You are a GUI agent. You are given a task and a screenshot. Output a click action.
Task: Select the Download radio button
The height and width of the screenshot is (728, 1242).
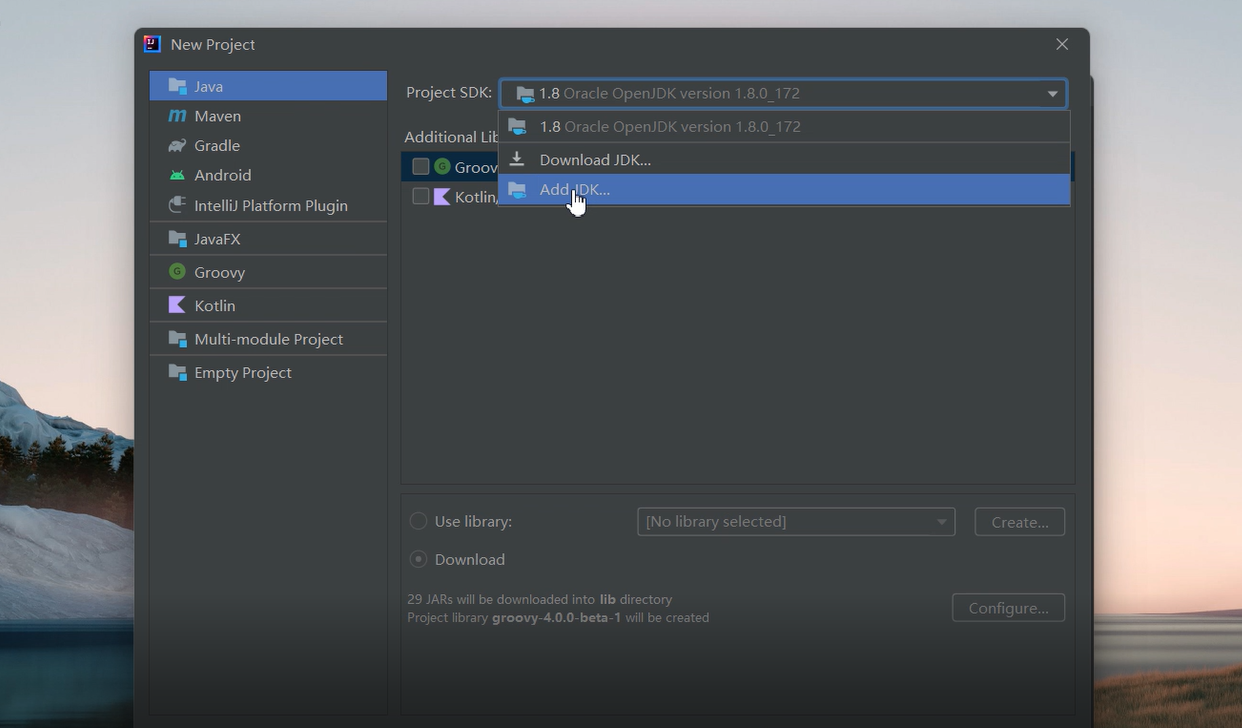418,559
